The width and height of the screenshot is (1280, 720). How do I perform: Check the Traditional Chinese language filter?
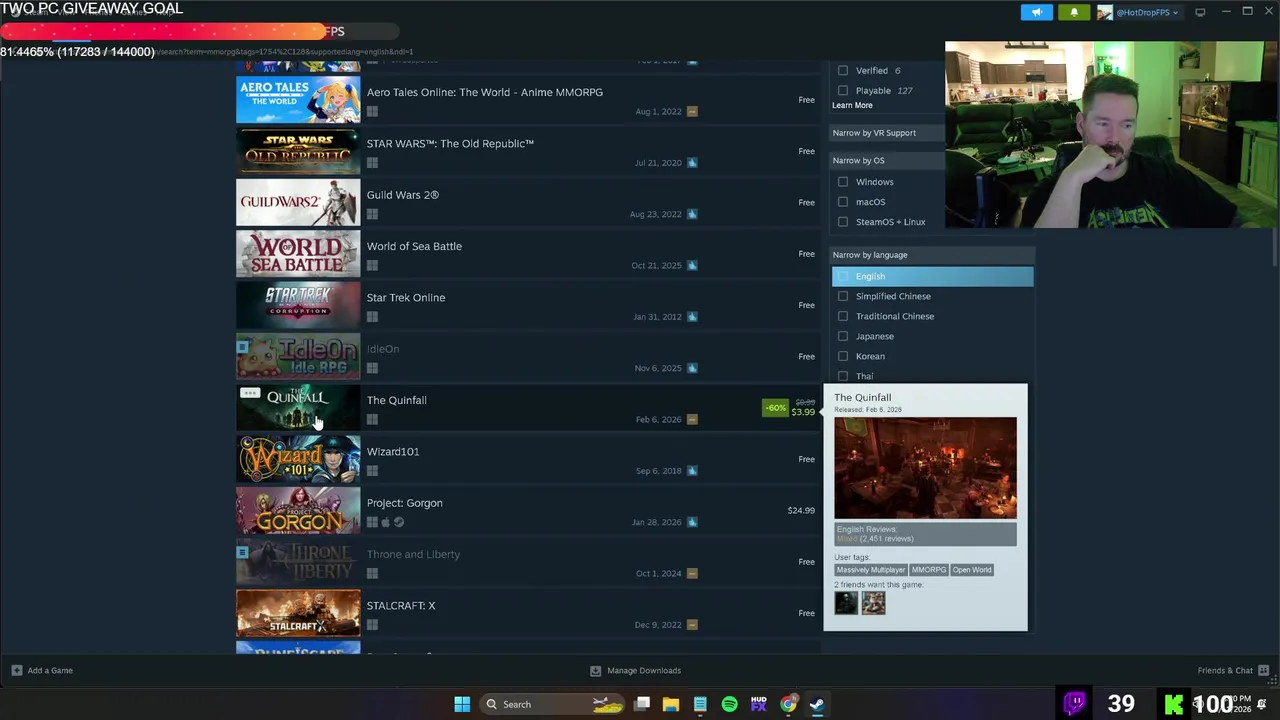(x=843, y=316)
